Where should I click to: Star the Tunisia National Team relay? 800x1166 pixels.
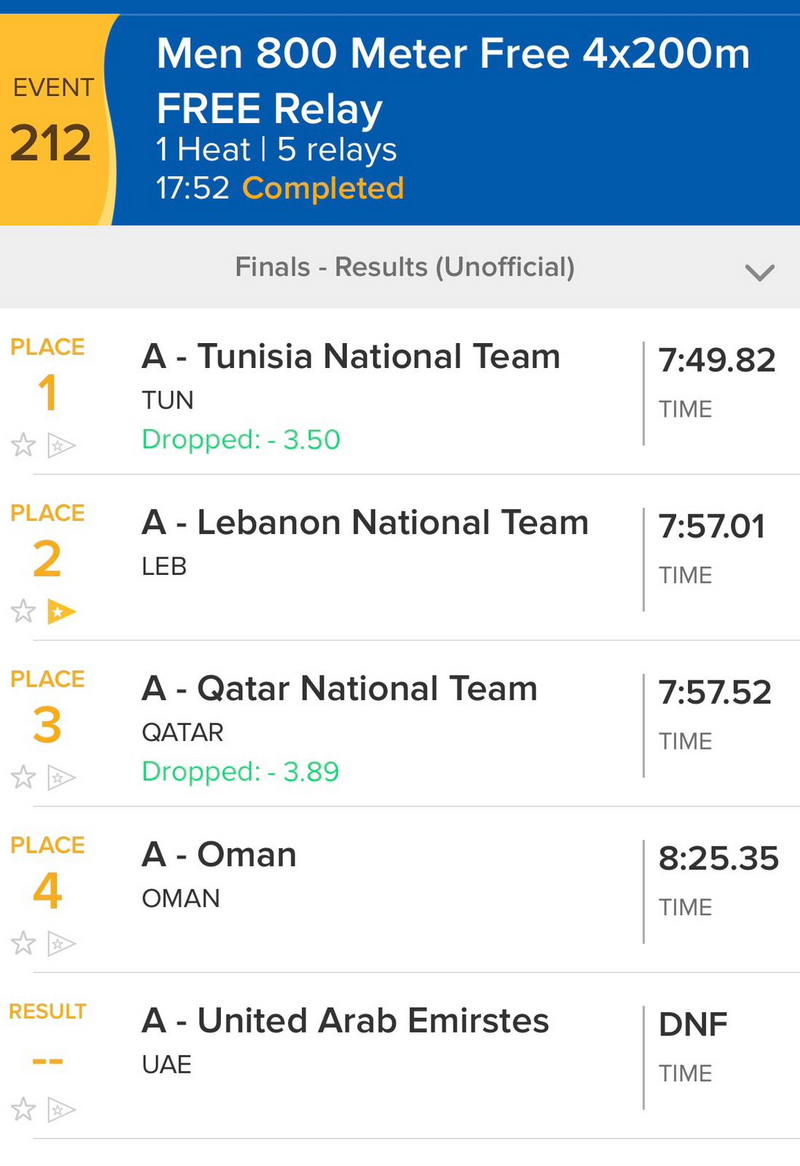click(x=23, y=445)
